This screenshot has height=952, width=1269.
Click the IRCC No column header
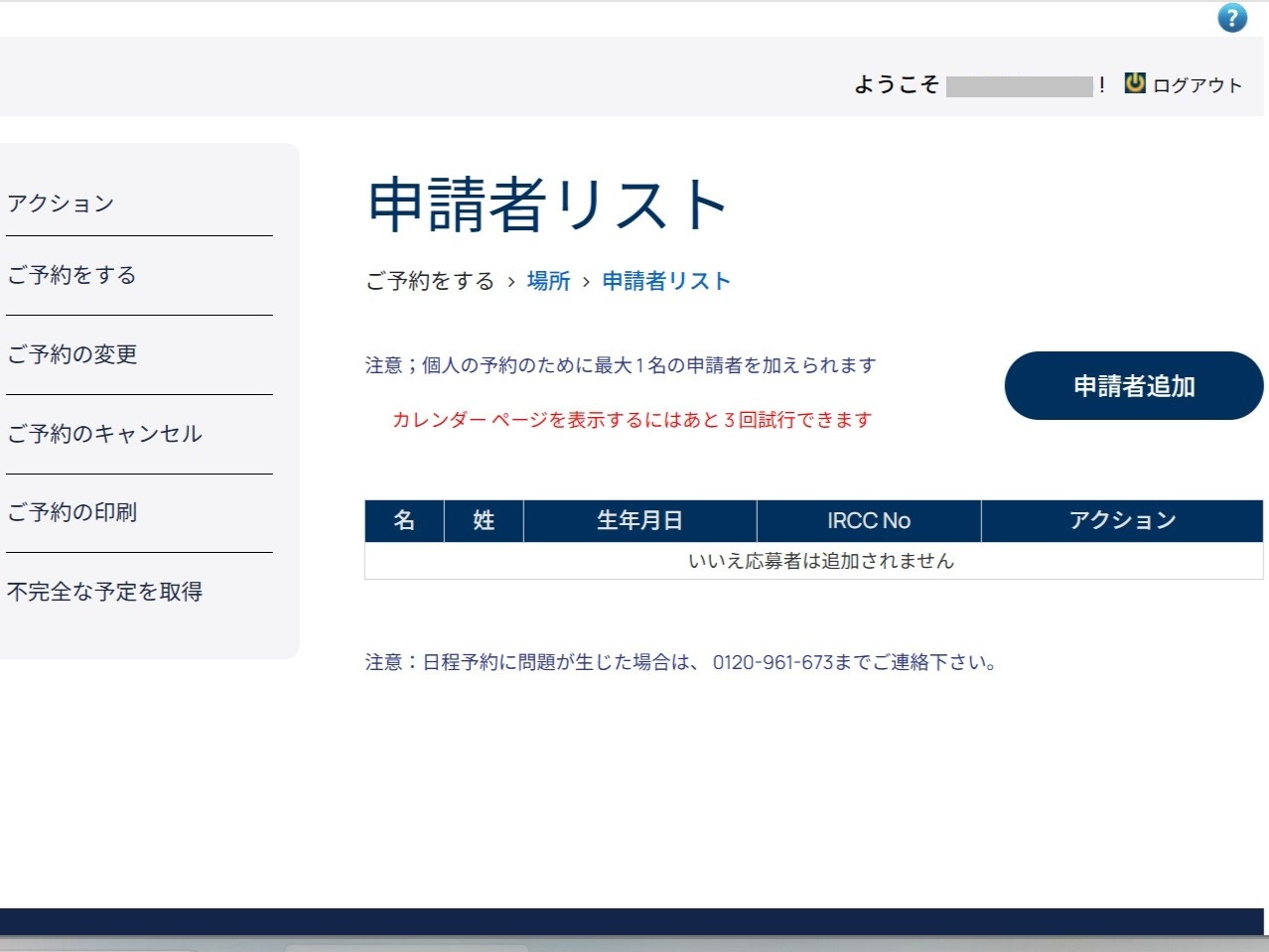[x=868, y=521]
